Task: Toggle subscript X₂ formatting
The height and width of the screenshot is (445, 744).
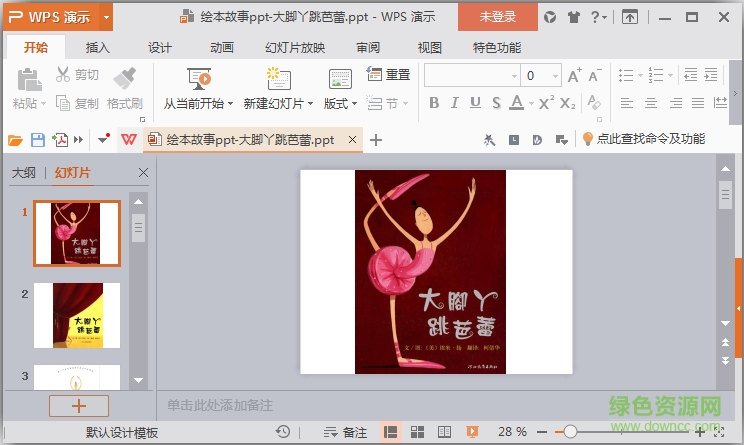Action: [x=567, y=103]
